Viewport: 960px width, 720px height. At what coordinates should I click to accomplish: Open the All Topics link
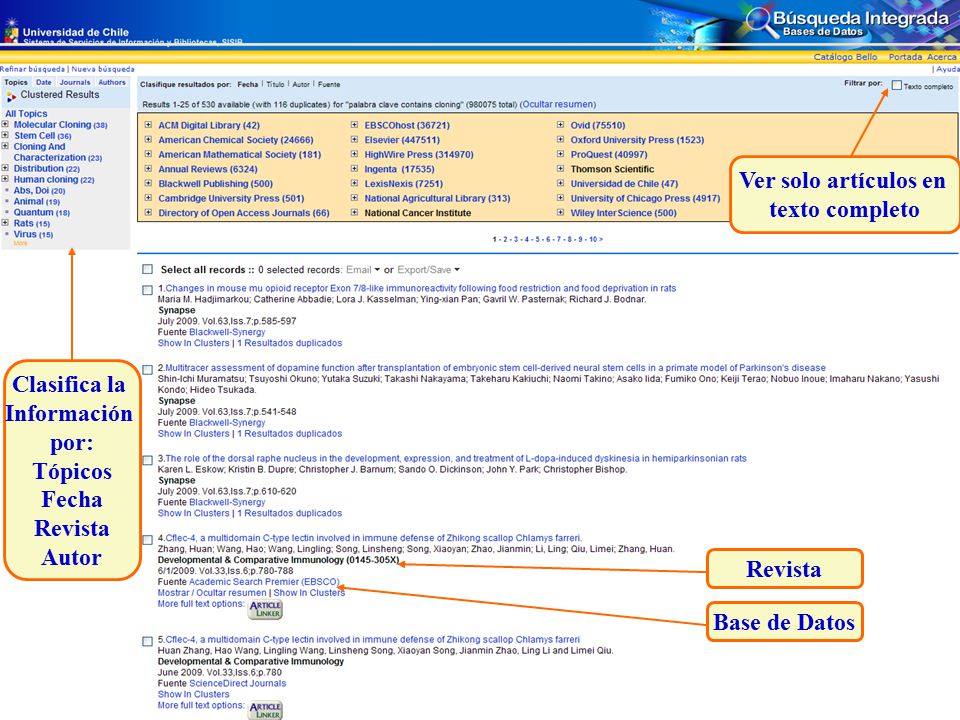26,114
